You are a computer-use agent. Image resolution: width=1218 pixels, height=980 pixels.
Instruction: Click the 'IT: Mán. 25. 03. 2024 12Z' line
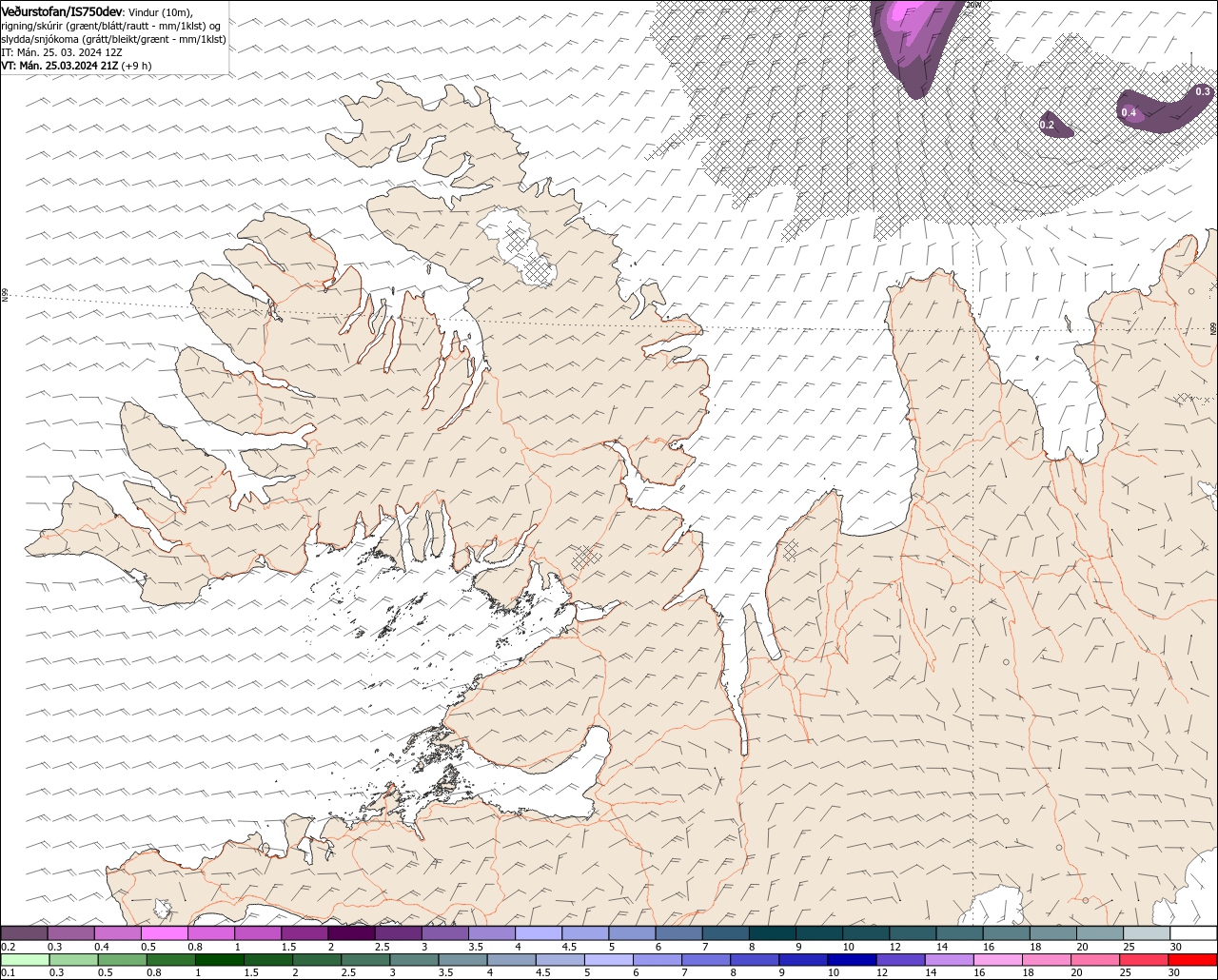point(62,52)
